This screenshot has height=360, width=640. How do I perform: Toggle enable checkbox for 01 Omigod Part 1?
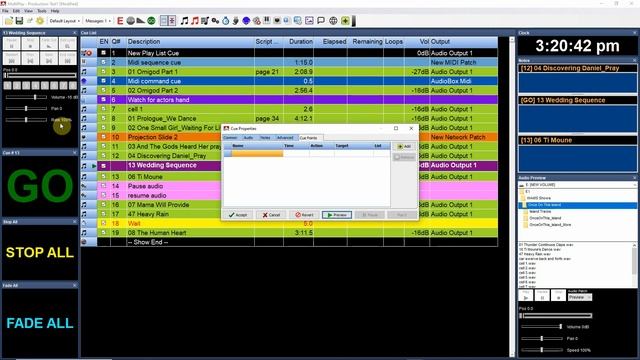pos(104,71)
